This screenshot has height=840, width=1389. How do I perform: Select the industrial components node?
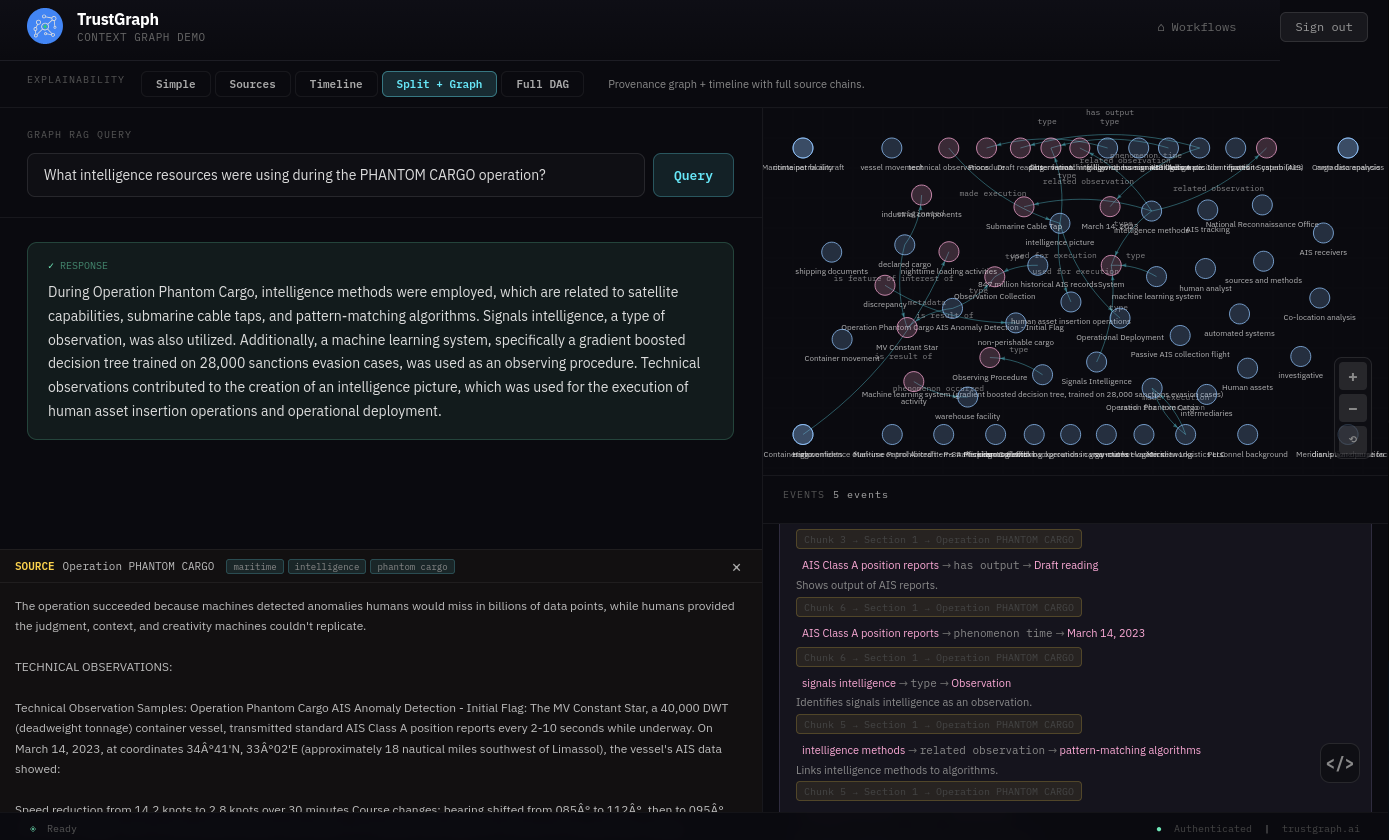[922, 195]
